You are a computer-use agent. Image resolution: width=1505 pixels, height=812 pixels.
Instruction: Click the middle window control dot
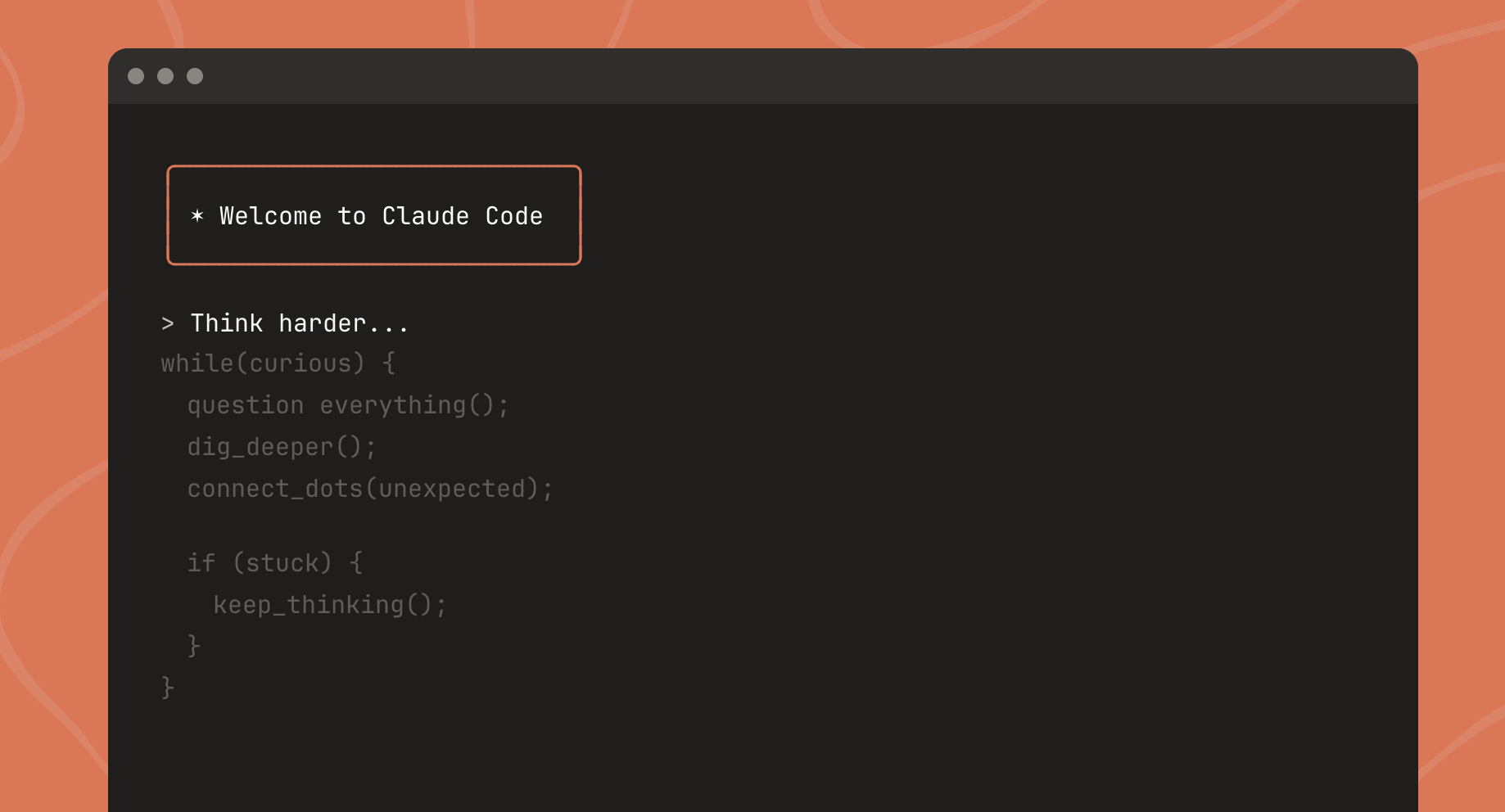165,76
